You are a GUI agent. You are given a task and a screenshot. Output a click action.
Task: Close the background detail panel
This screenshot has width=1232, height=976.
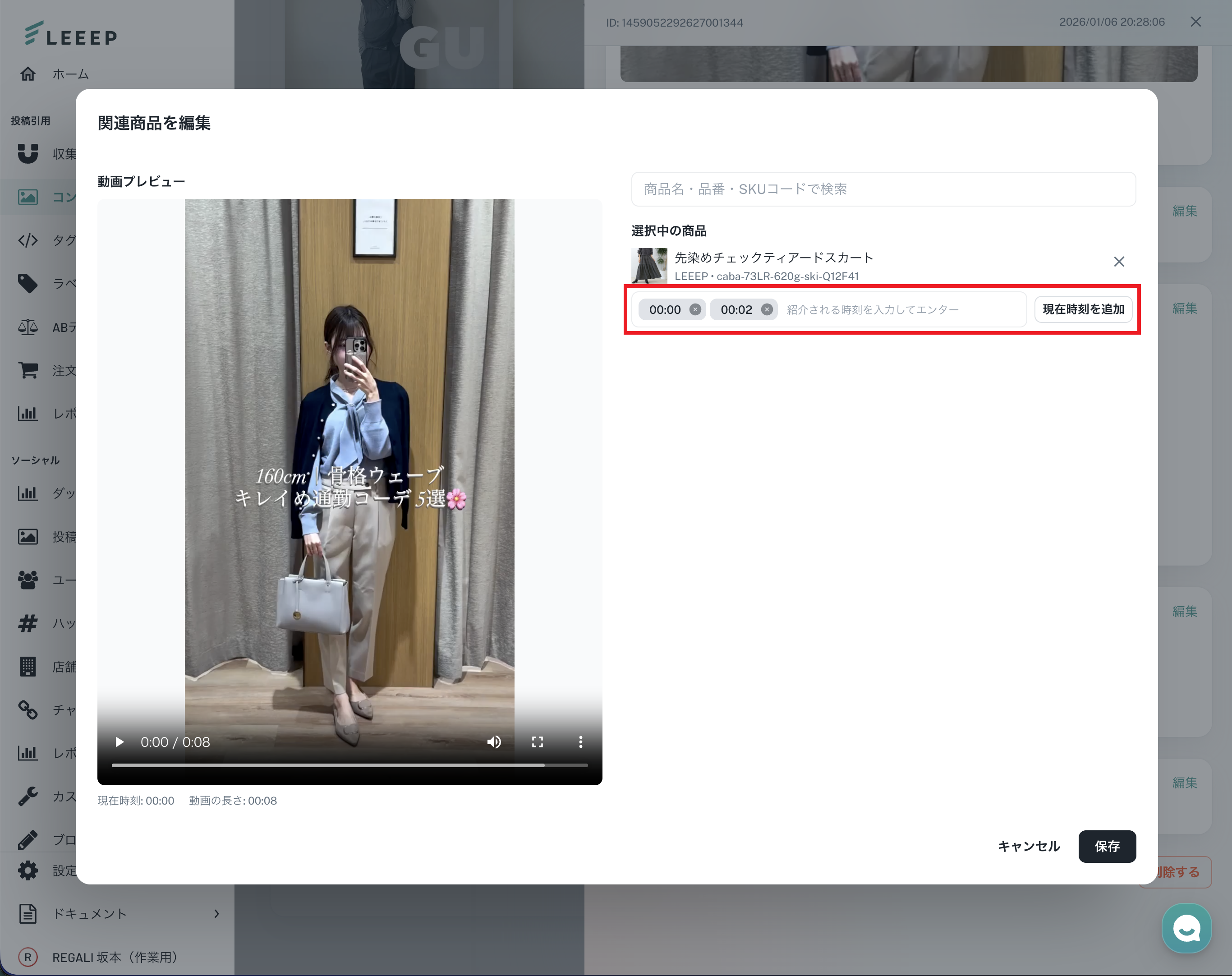1195,22
